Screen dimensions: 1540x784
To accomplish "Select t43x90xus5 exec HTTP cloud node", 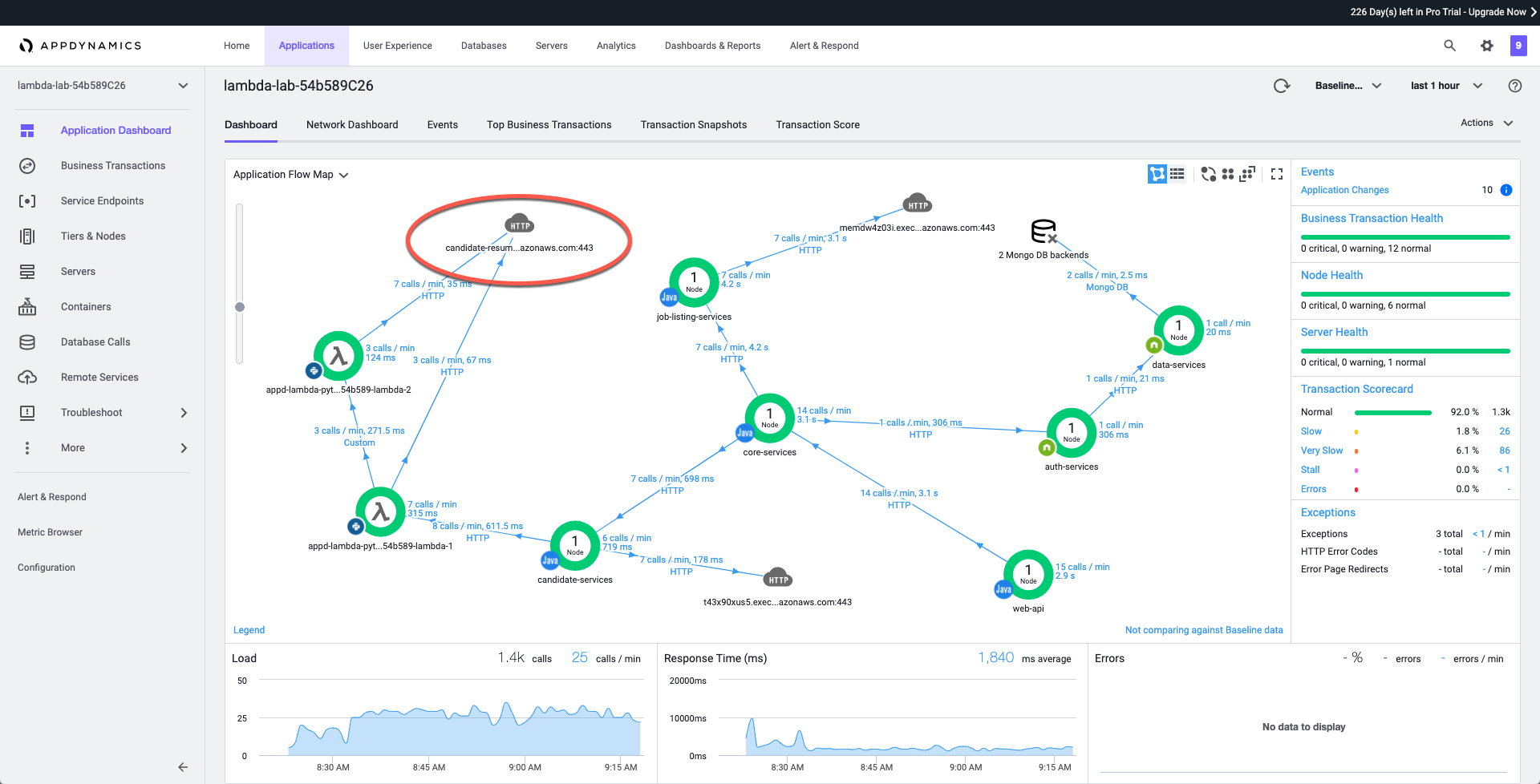I will tap(778, 578).
